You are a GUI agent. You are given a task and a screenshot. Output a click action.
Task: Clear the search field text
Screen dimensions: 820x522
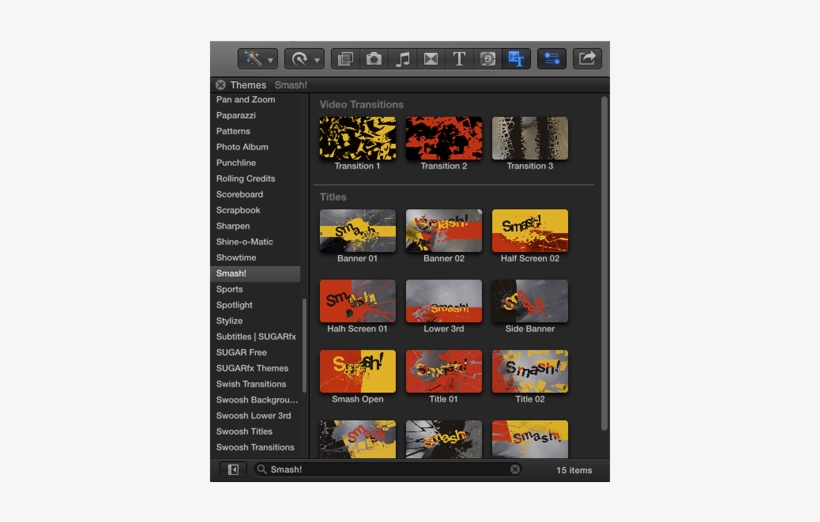pos(515,470)
